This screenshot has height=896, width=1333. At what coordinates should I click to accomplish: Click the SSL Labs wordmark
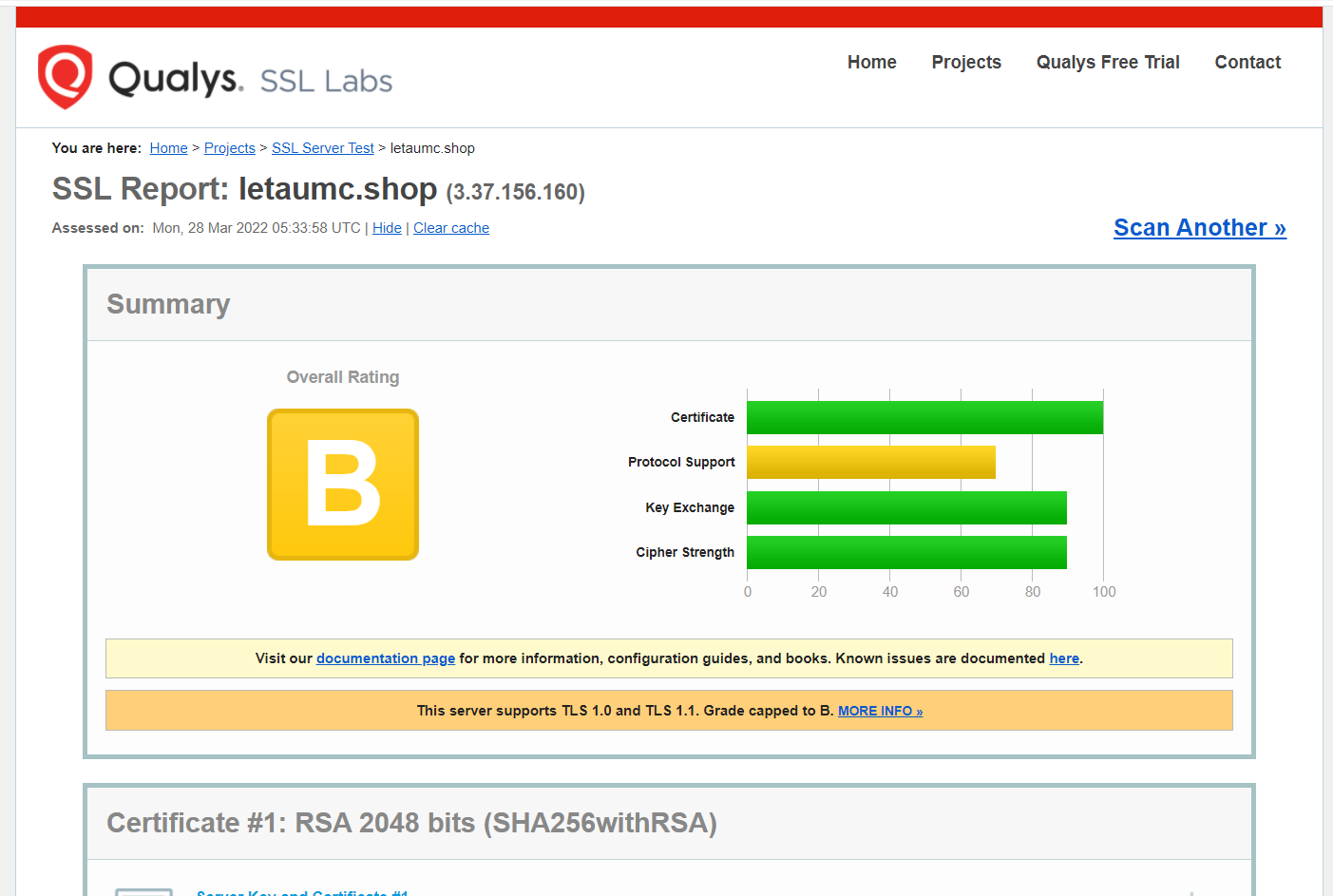point(326,81)
